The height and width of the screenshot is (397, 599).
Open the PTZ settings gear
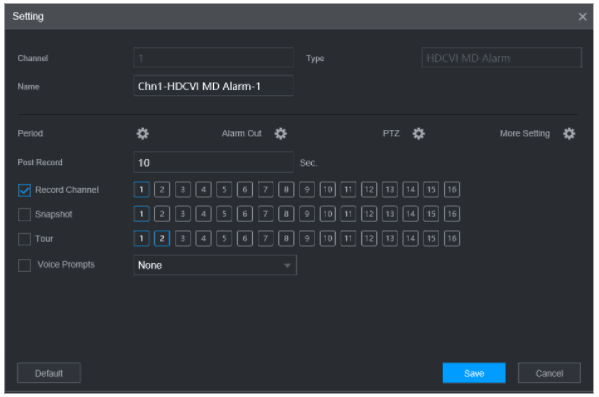[x=418, y=134]
